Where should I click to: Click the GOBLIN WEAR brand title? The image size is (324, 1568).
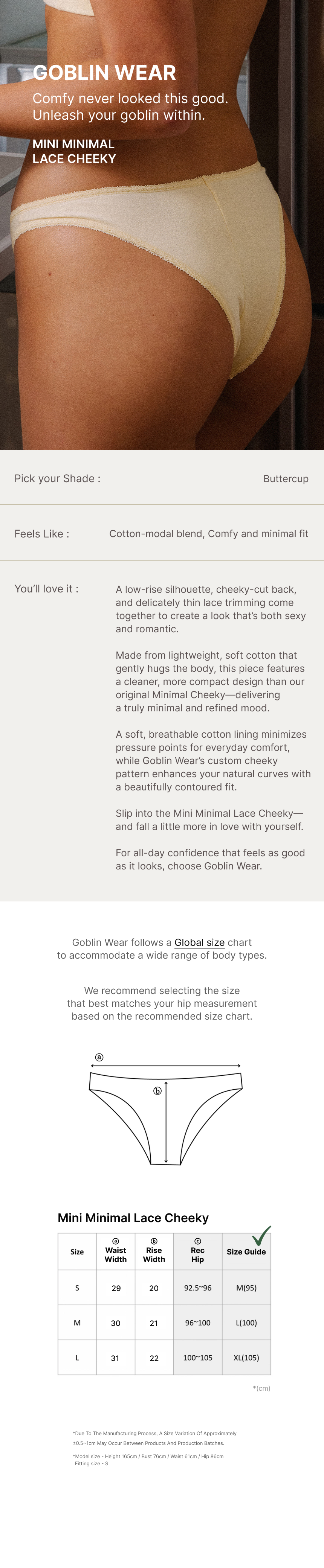pos(104,73)
